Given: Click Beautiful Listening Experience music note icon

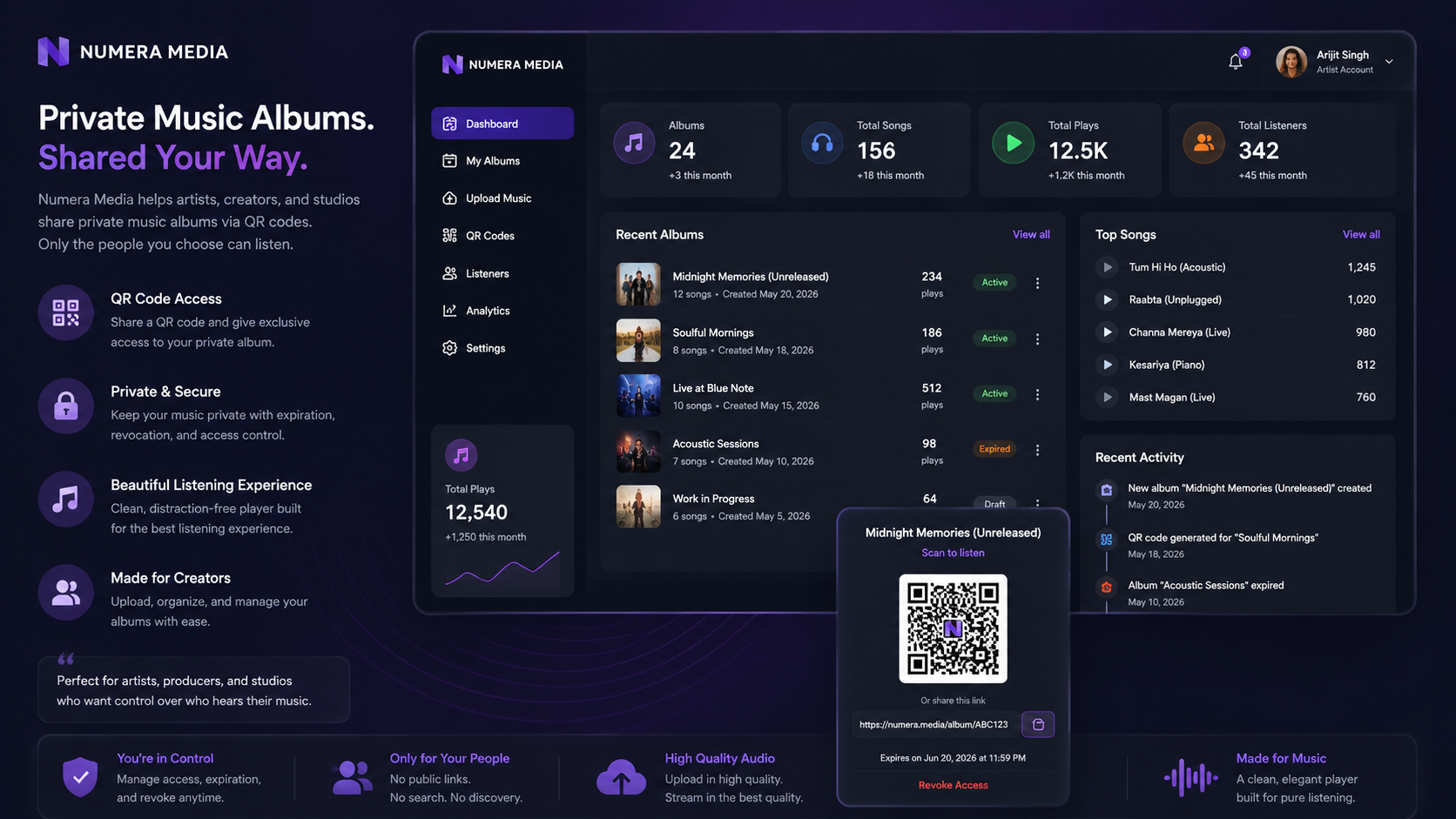Looking at the screenshot, I should (65, 499).
